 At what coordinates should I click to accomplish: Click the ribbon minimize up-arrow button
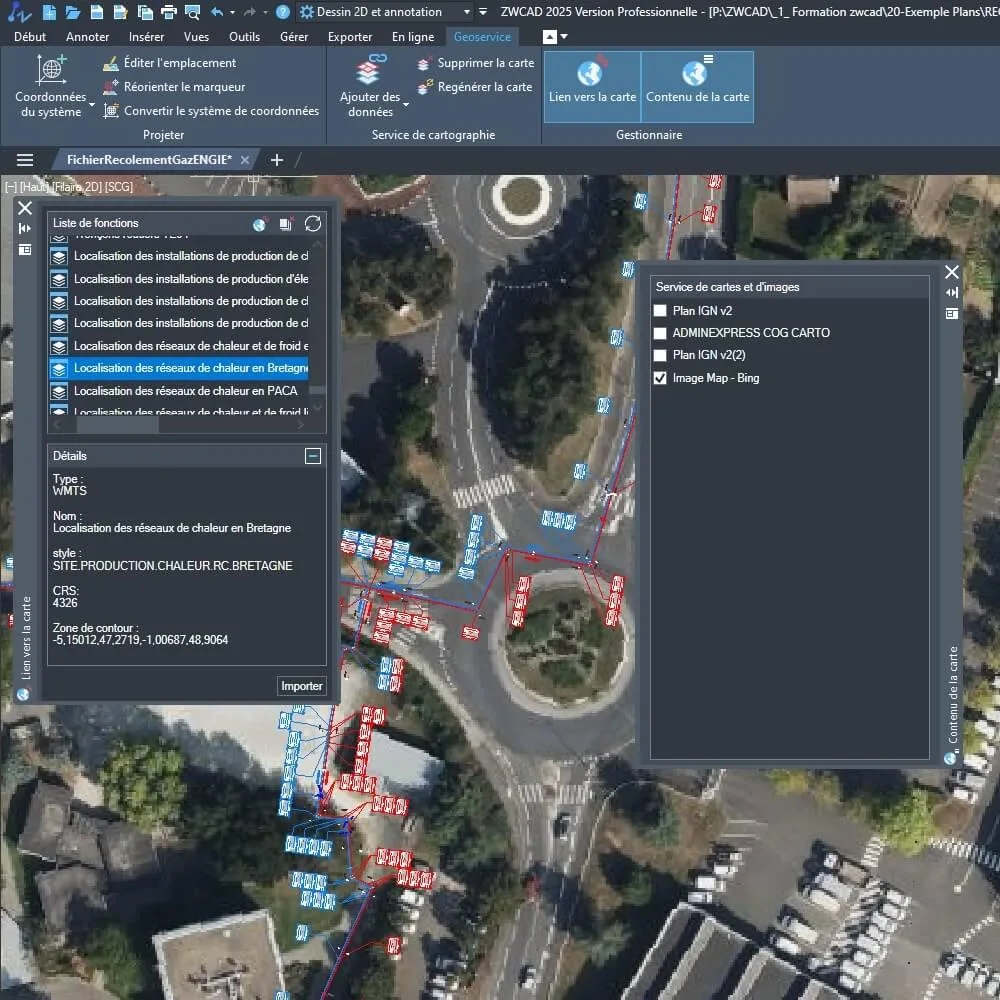pos(550,37)
